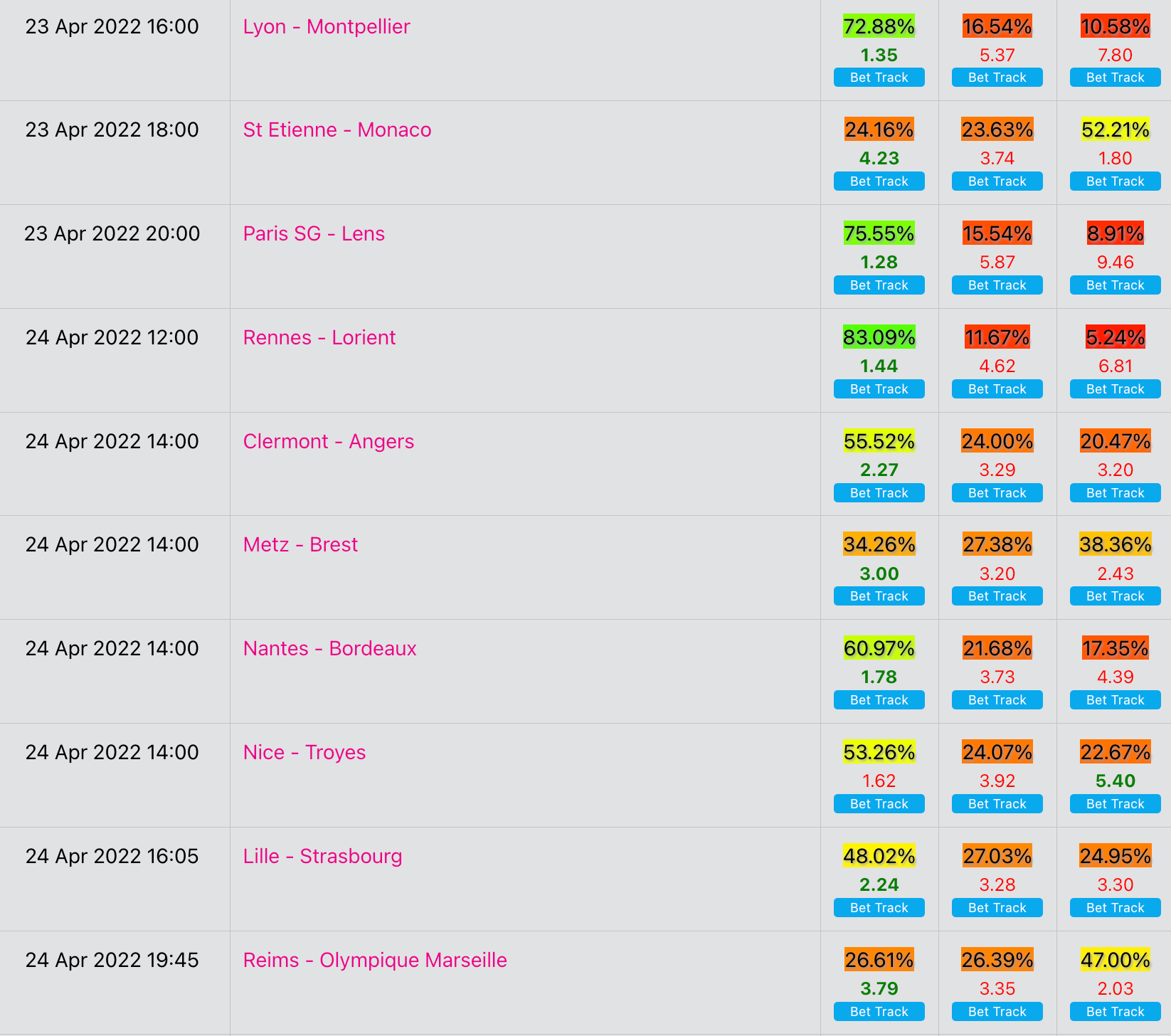Select the 8.91% Lens win probability
This screenshot has height=1036, width=1171.
[1116, 233]
